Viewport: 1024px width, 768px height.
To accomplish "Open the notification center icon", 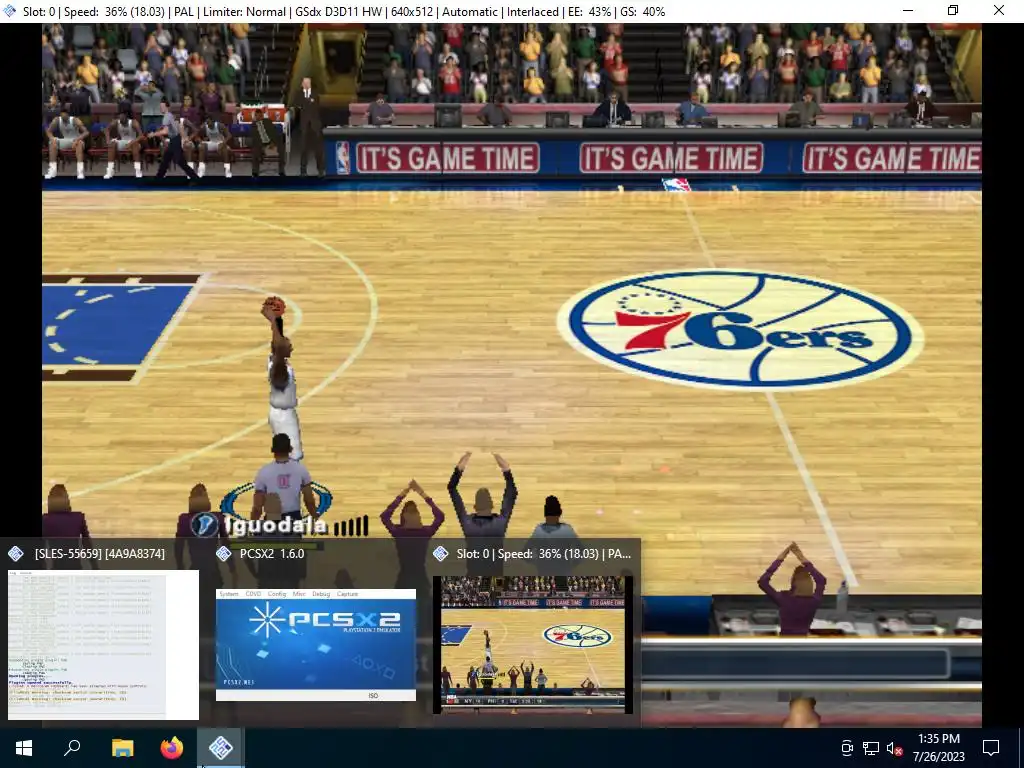I will pos(991,748).
